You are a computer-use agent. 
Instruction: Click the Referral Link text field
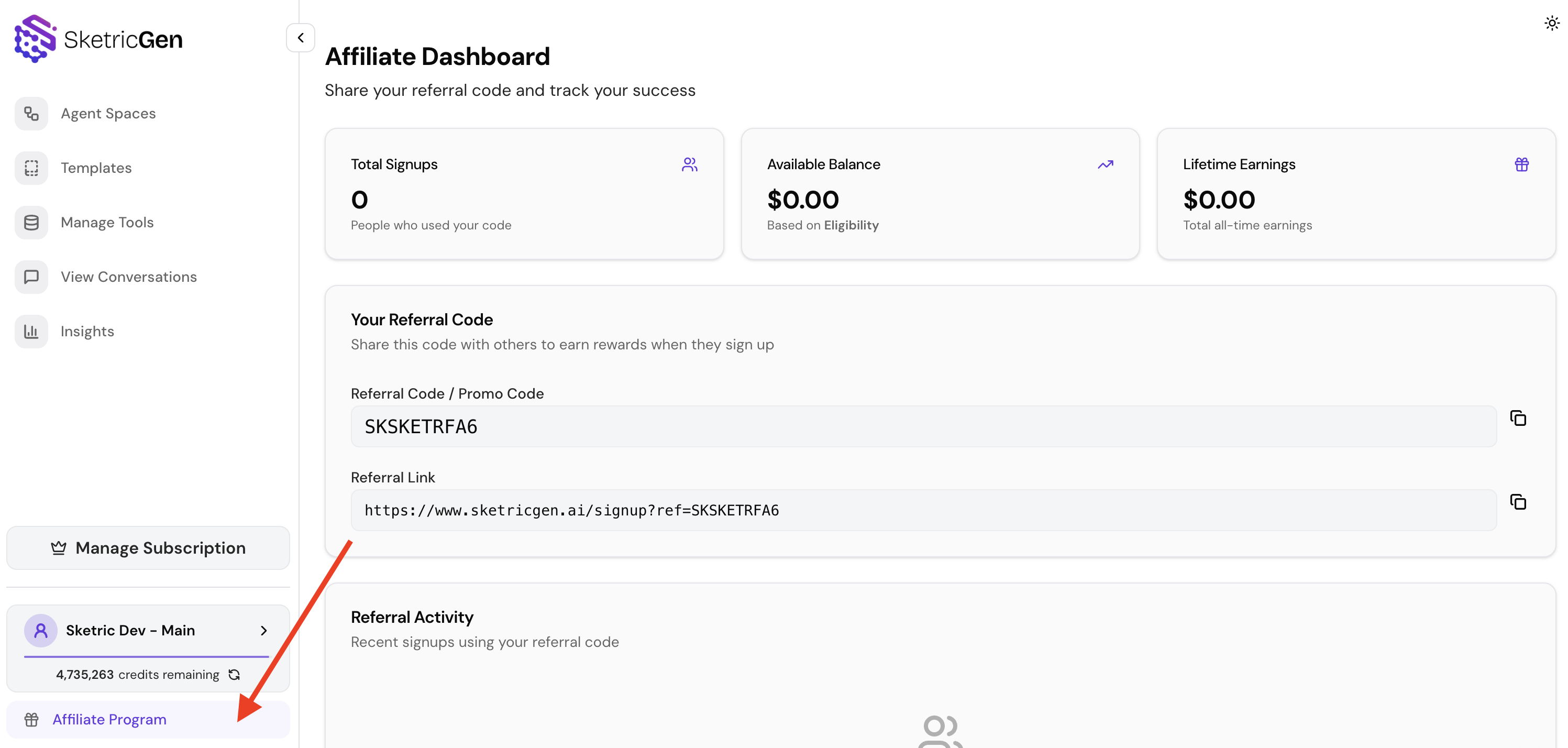[x=913, y=510]
